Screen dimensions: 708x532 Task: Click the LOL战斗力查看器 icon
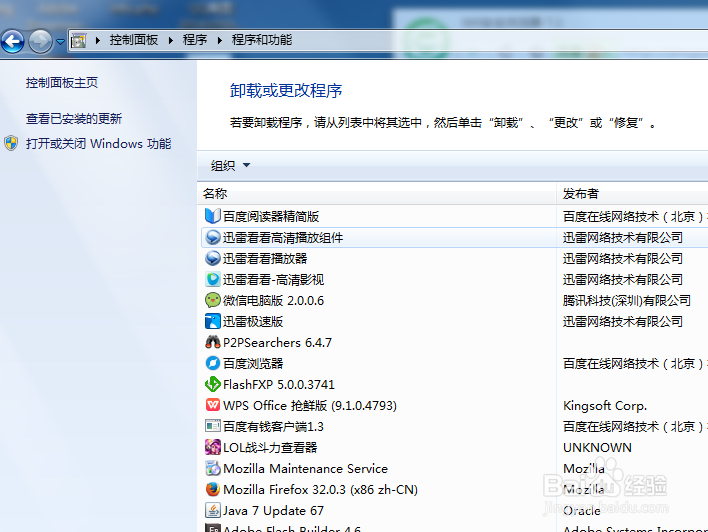click(x=213, y=447)
